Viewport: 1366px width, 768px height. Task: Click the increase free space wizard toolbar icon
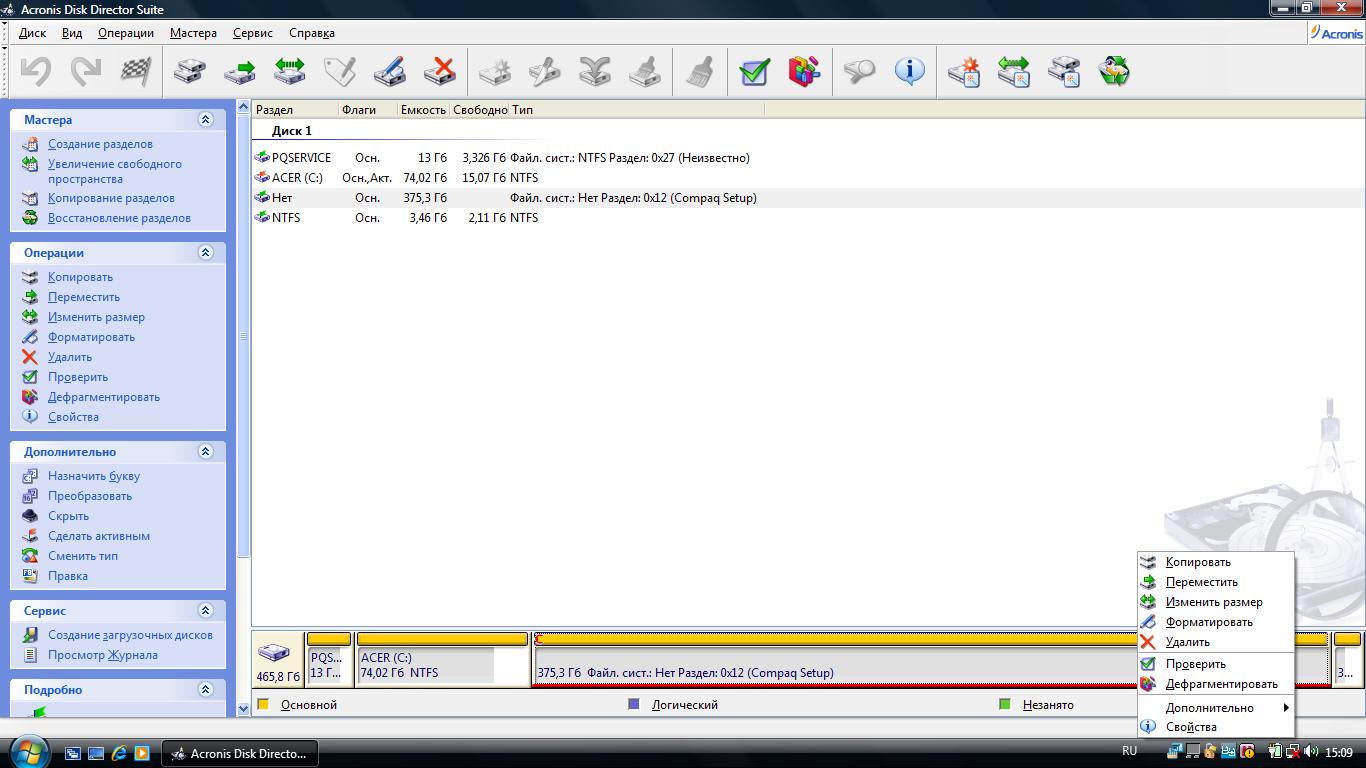[x=1014, y=71]
